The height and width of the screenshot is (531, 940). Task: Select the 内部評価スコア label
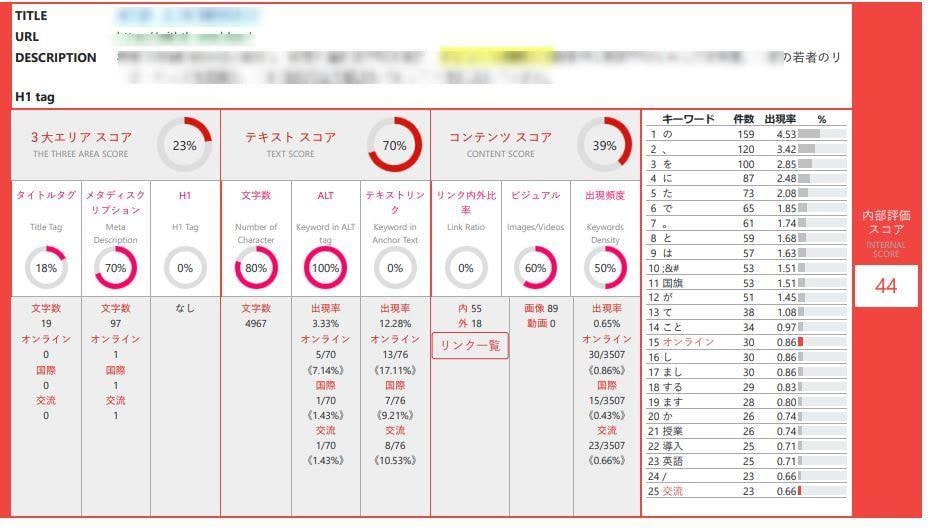coord(886,222)
